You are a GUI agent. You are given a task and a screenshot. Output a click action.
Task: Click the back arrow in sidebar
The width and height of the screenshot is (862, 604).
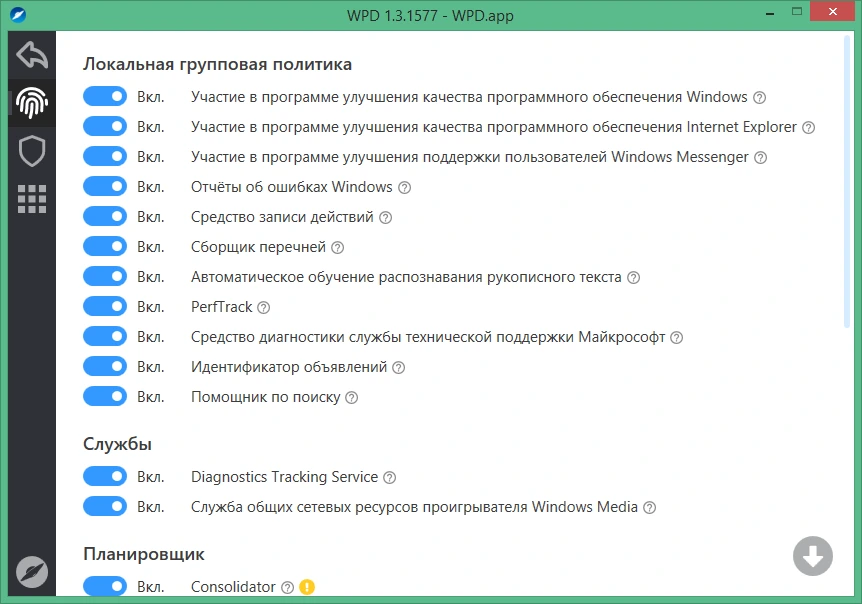32,54
